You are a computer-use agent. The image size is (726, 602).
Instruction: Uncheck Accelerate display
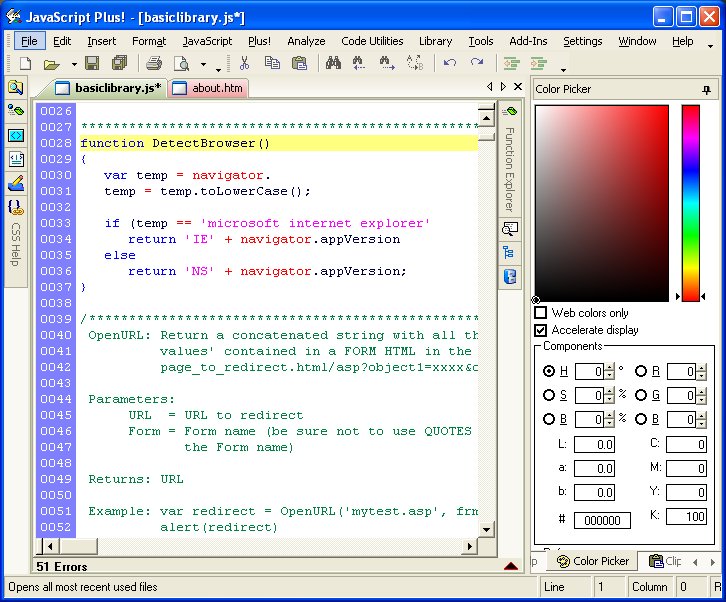coord(540,330)
